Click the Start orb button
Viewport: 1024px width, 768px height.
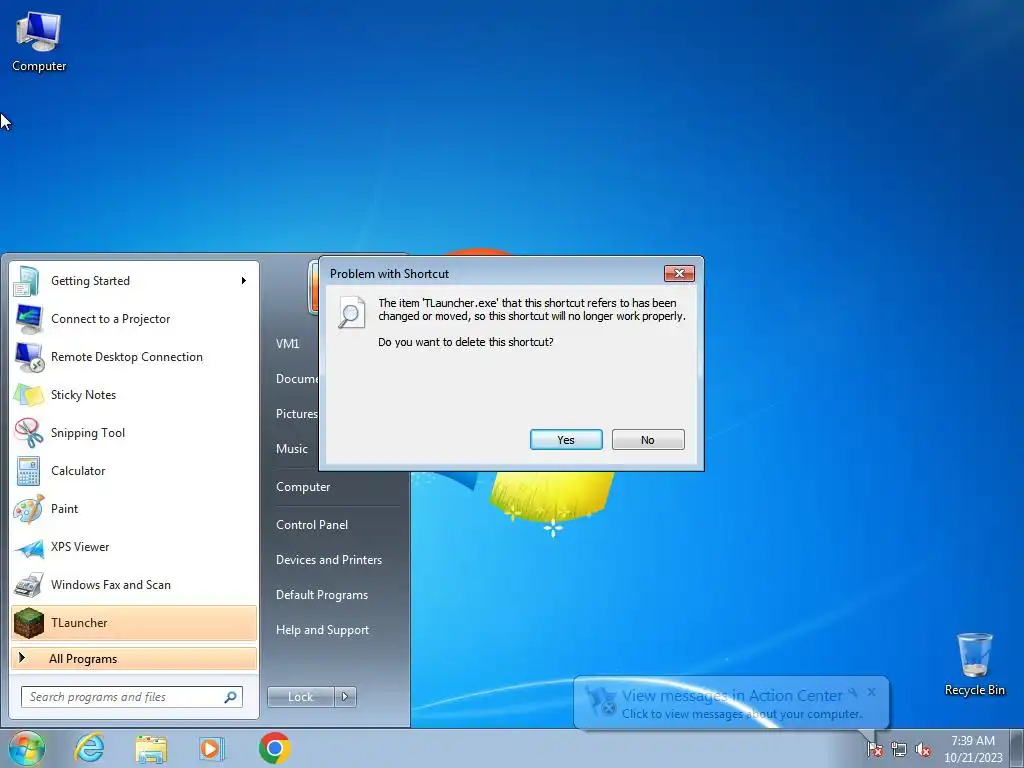pyautogui.click(x=26, y=748)
